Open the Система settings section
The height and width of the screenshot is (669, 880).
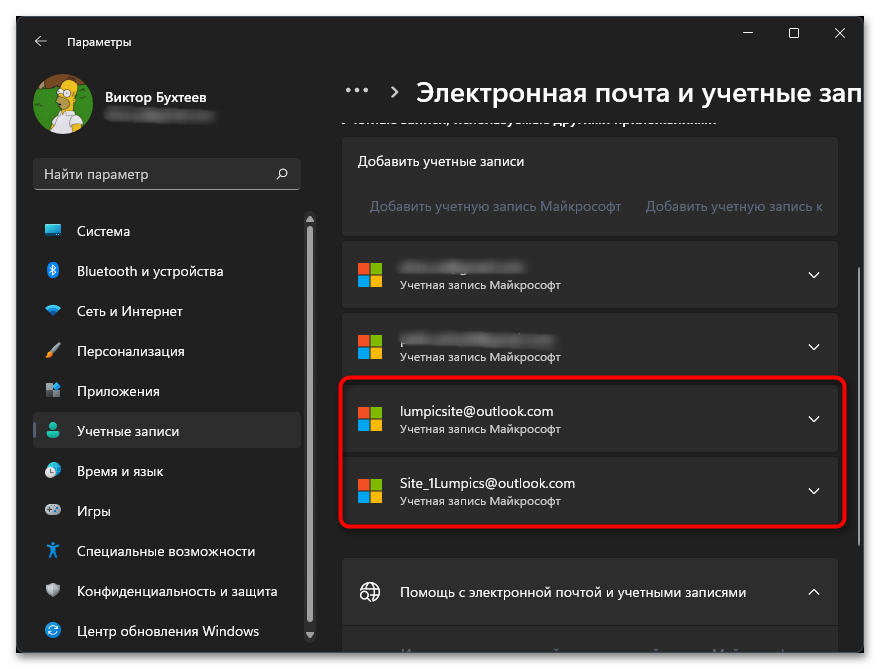(x=167, y=231)
